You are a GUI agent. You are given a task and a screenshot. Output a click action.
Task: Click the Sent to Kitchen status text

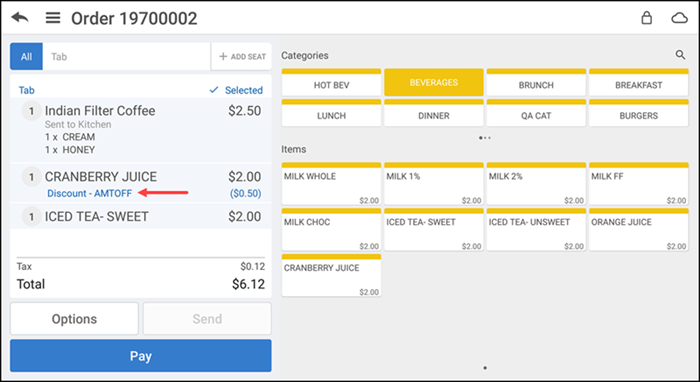pyautogui.click(x=78, y=125)
